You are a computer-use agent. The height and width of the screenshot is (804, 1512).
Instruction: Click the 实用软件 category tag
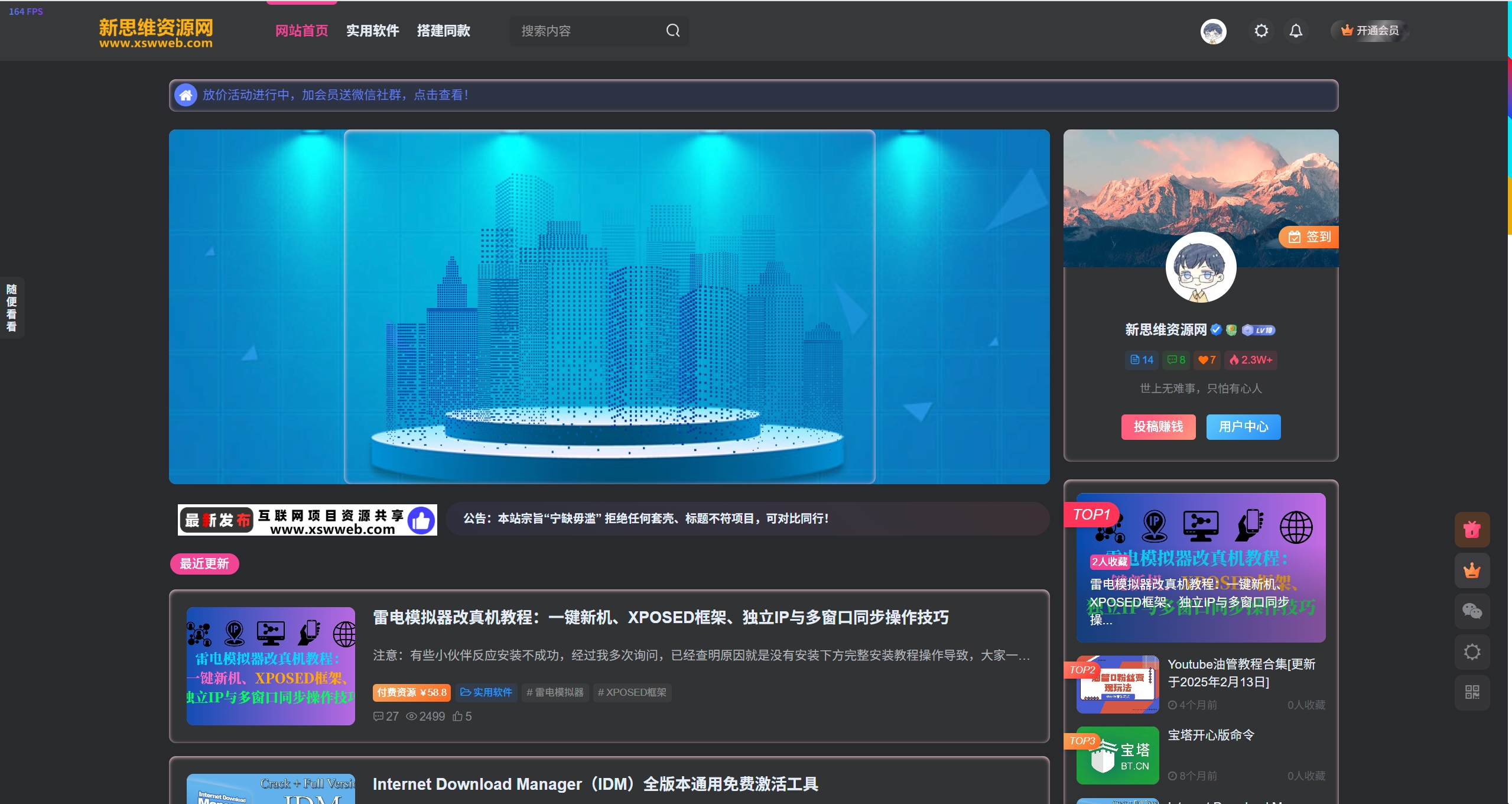(x=486, y=693)
